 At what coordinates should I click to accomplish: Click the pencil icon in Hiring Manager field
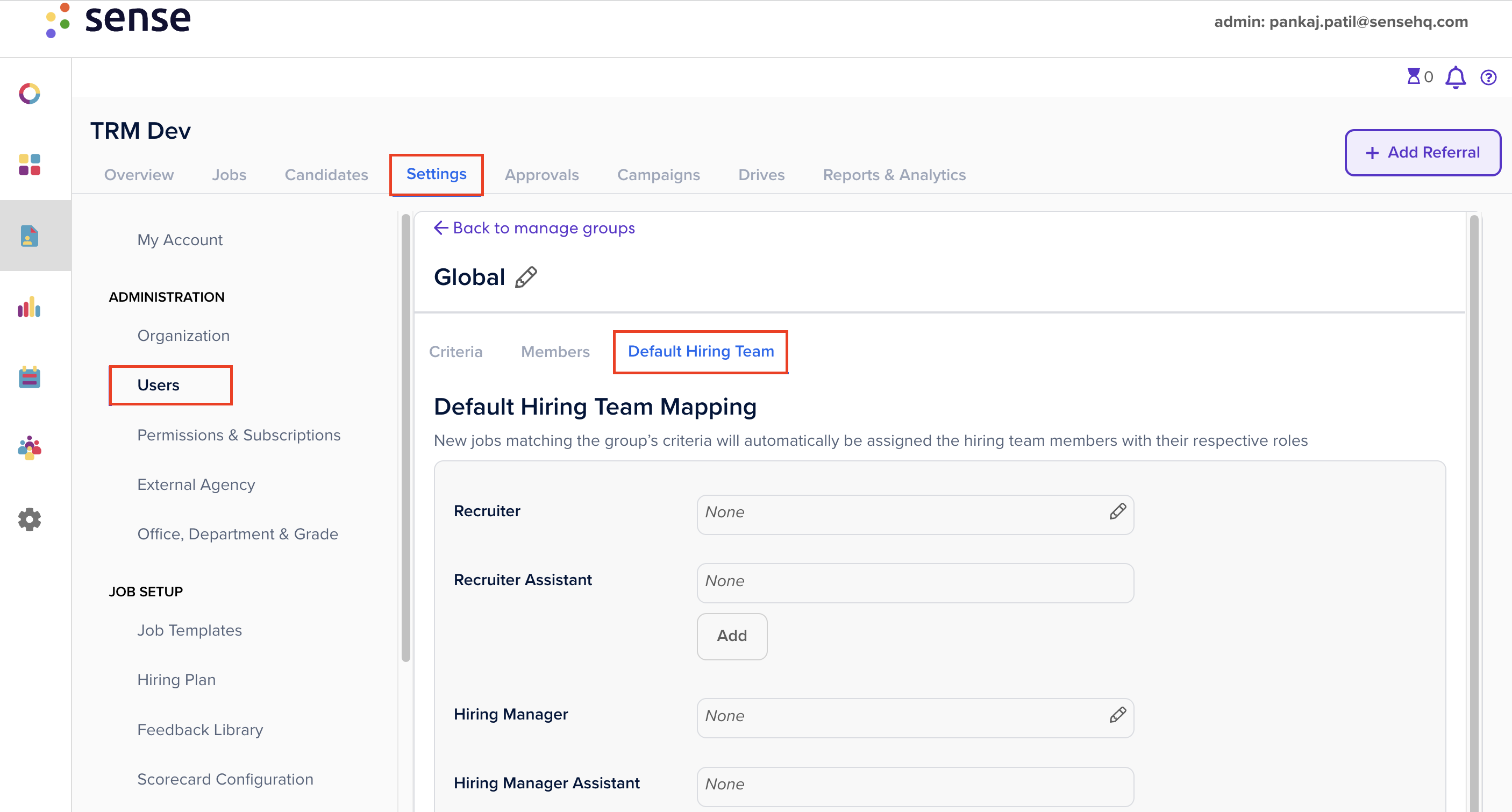pyautogui.click(x=1117, y=715)
